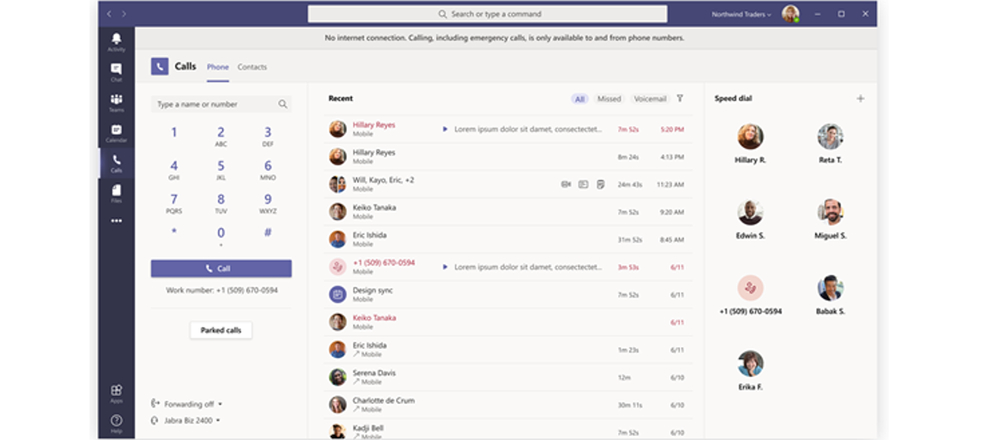The width and height of the screenshot is (999, 440).
Task: Call Reta T. from speed dial
Action: pos(830,144)
